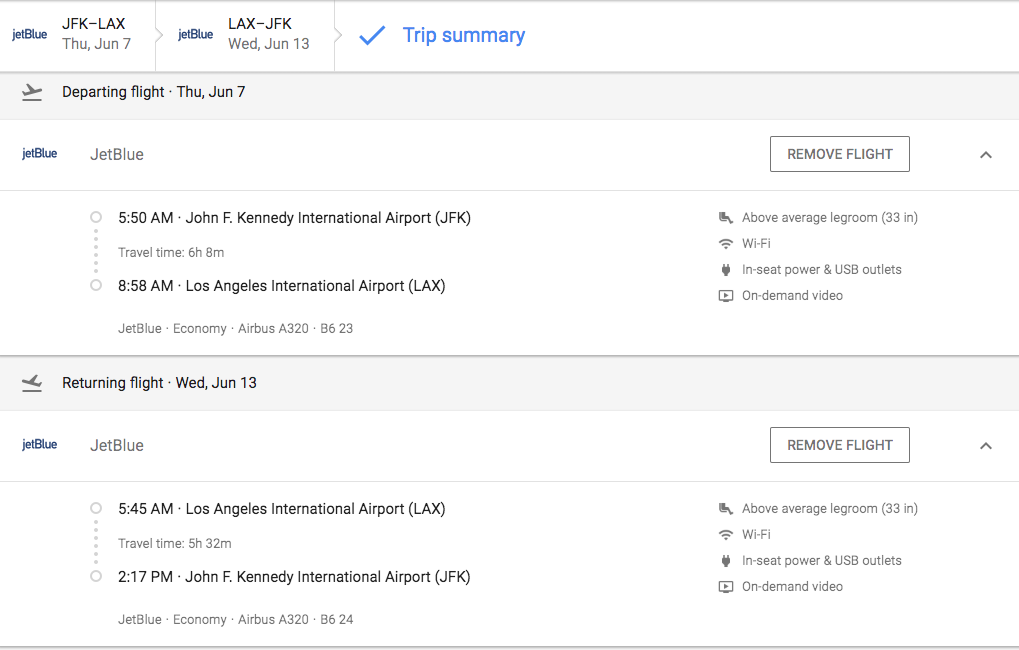Select the Trip summary step
Image resolution: width=1019 pixels, height=650 pixels.
click(463, 36)
